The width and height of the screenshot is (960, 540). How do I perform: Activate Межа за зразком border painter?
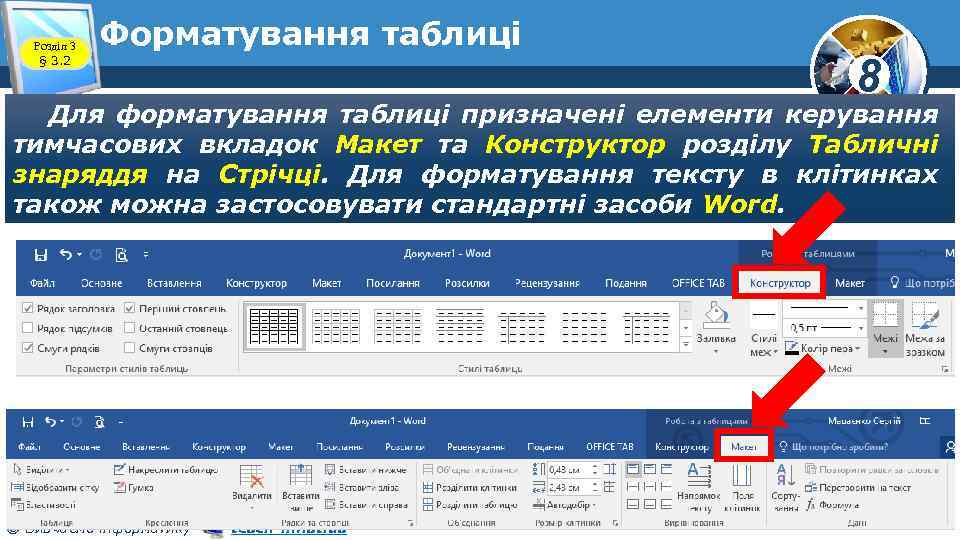tap(925, 329)
